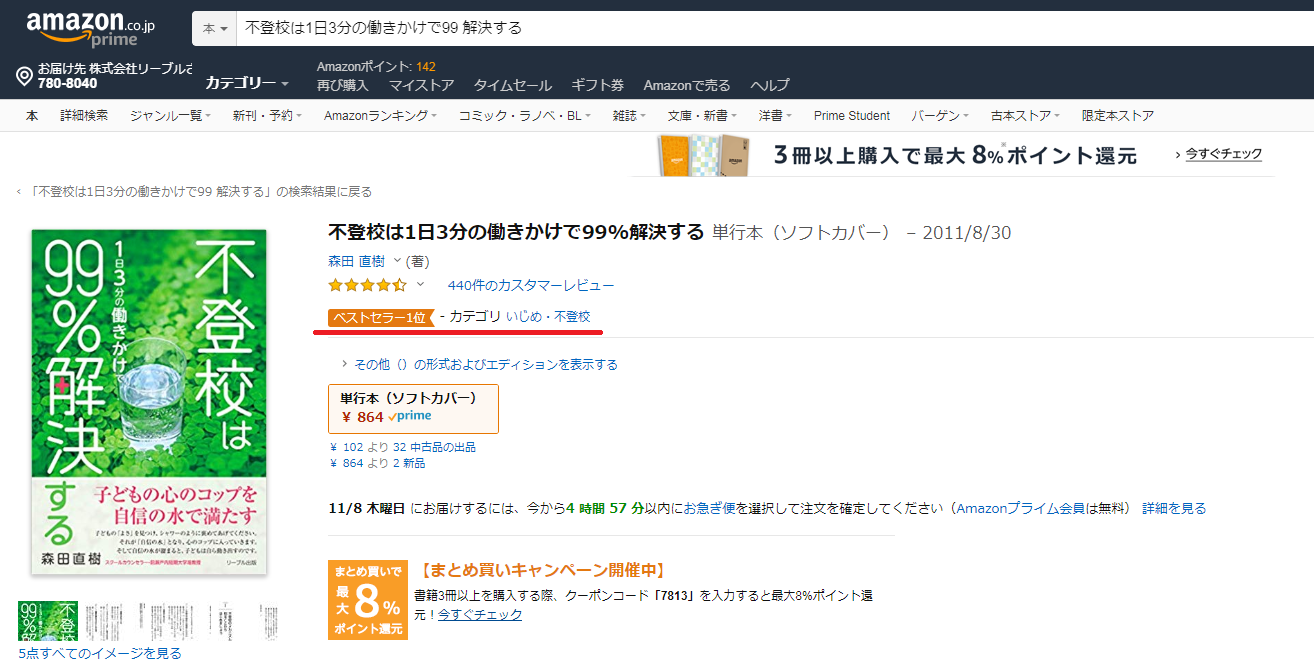Image resolution: width=1314 pixels, height=670 pixels.
Task: Click the delivery location pin icon
Action: (x=25, y=76)
